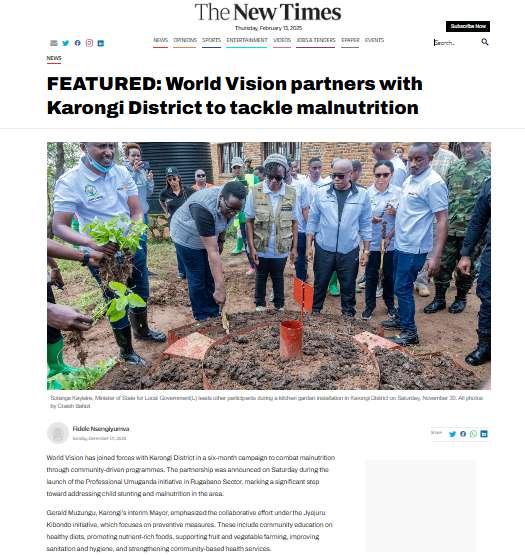525x556 pixels.
Task: Open the ENTERTAINMENT menu item
Action: click(x=247, y=40)
